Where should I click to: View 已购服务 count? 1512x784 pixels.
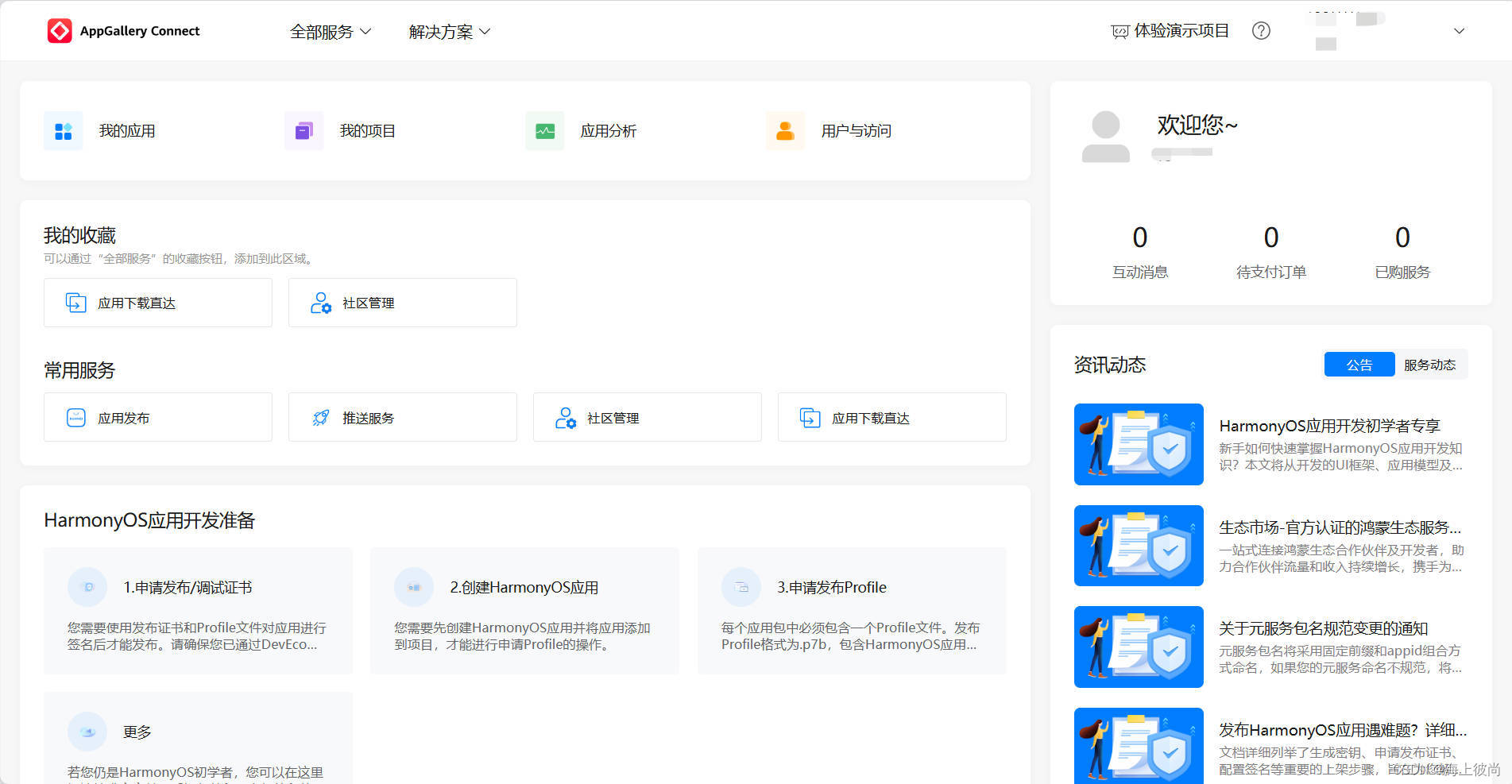[1402, 238]
